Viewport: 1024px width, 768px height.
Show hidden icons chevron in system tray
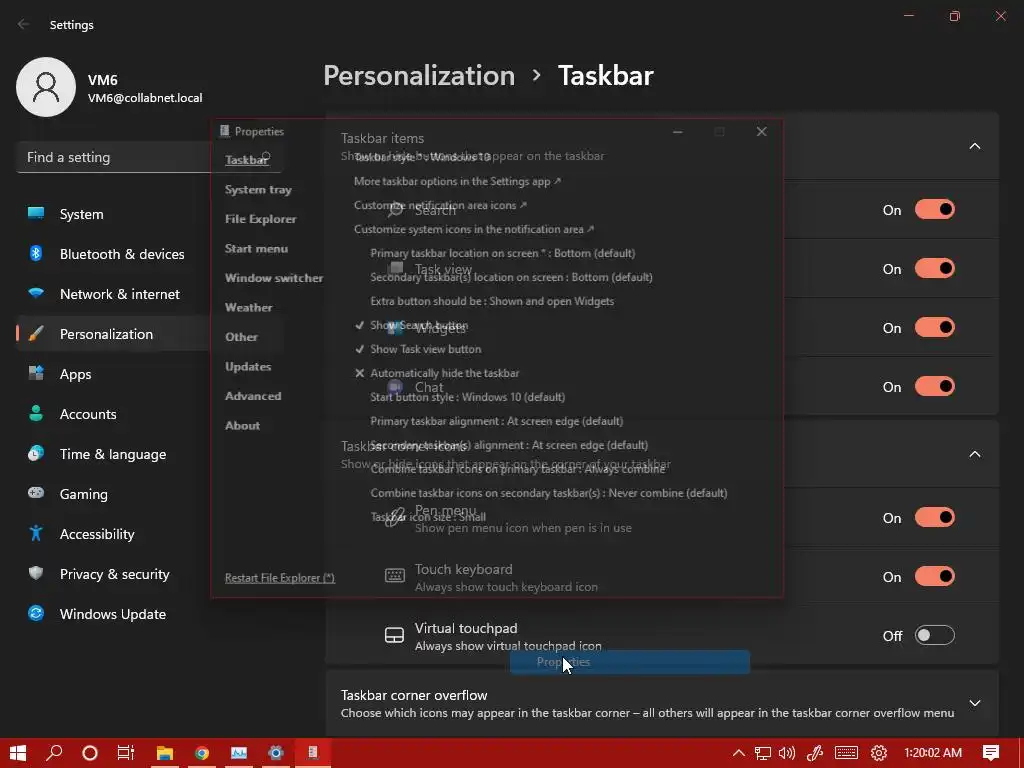739,753
